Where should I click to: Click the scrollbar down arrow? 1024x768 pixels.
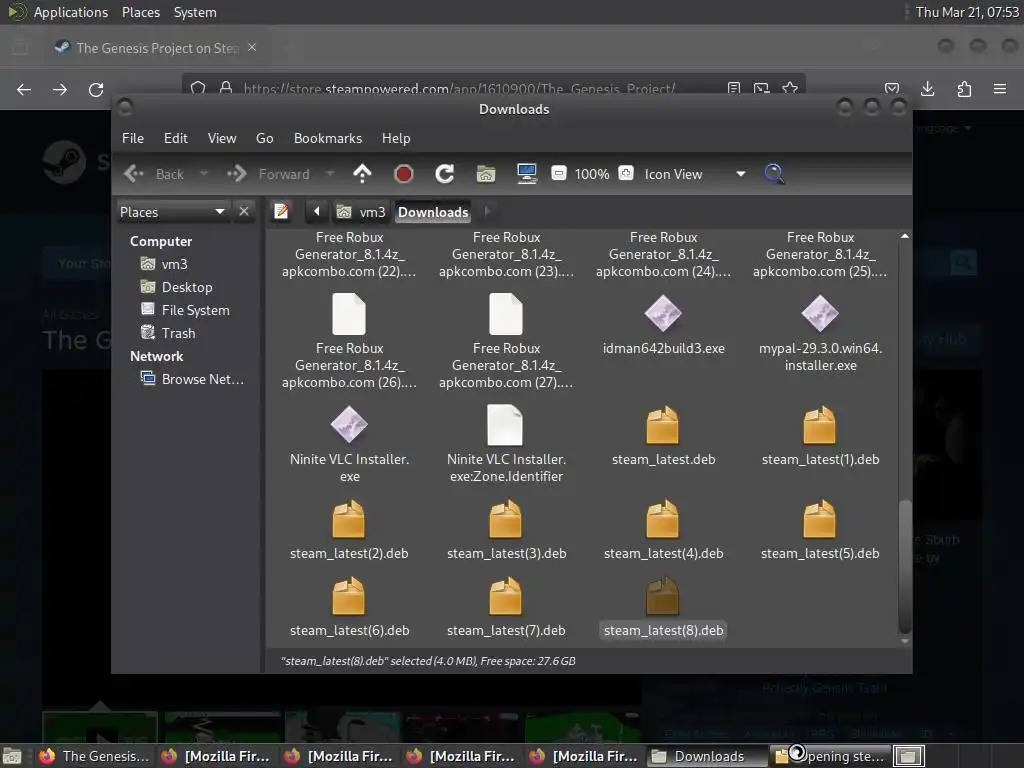(x=904, y=641)
